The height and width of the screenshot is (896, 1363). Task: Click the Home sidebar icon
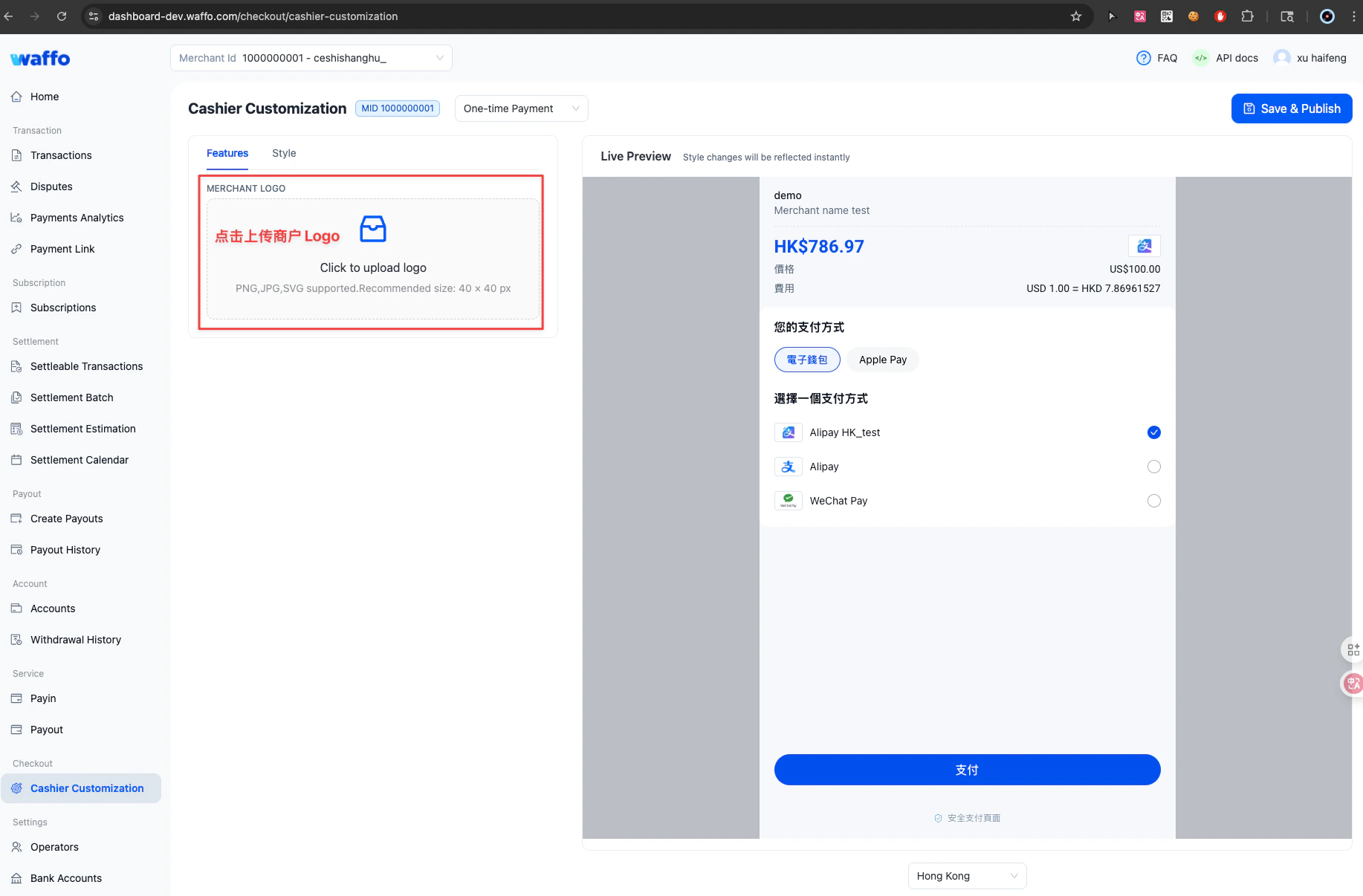click(16, 97)
